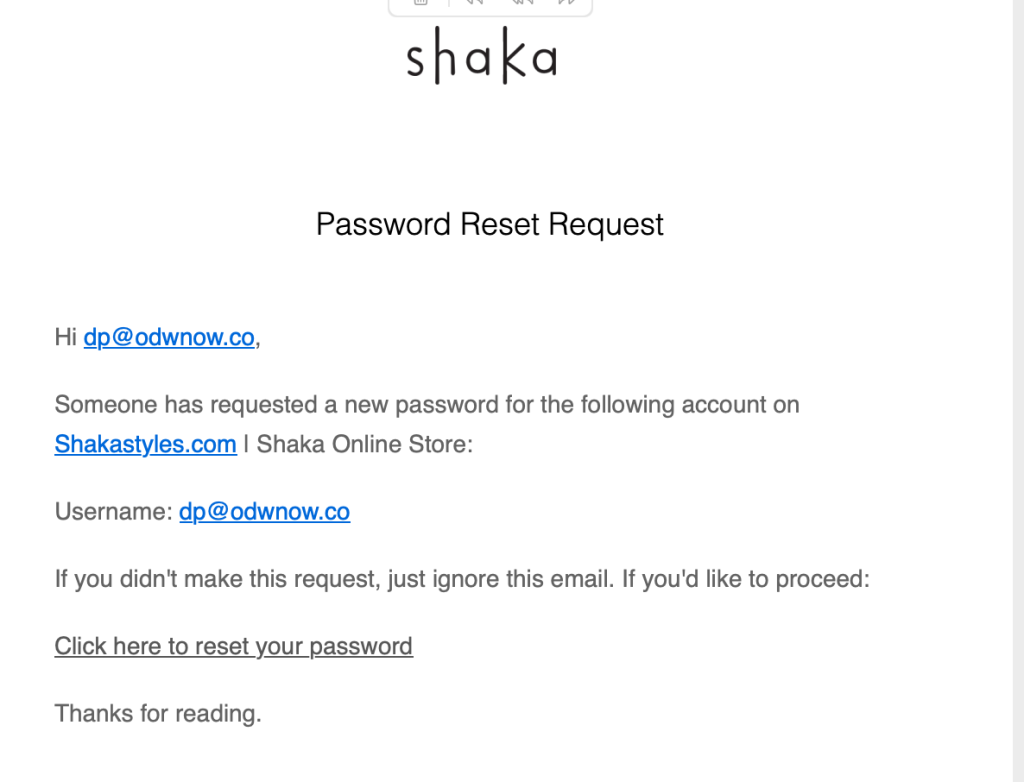The image size is (1024, 782).
Task: Click the "Username:" label text
Action: (x=114, y=512)
